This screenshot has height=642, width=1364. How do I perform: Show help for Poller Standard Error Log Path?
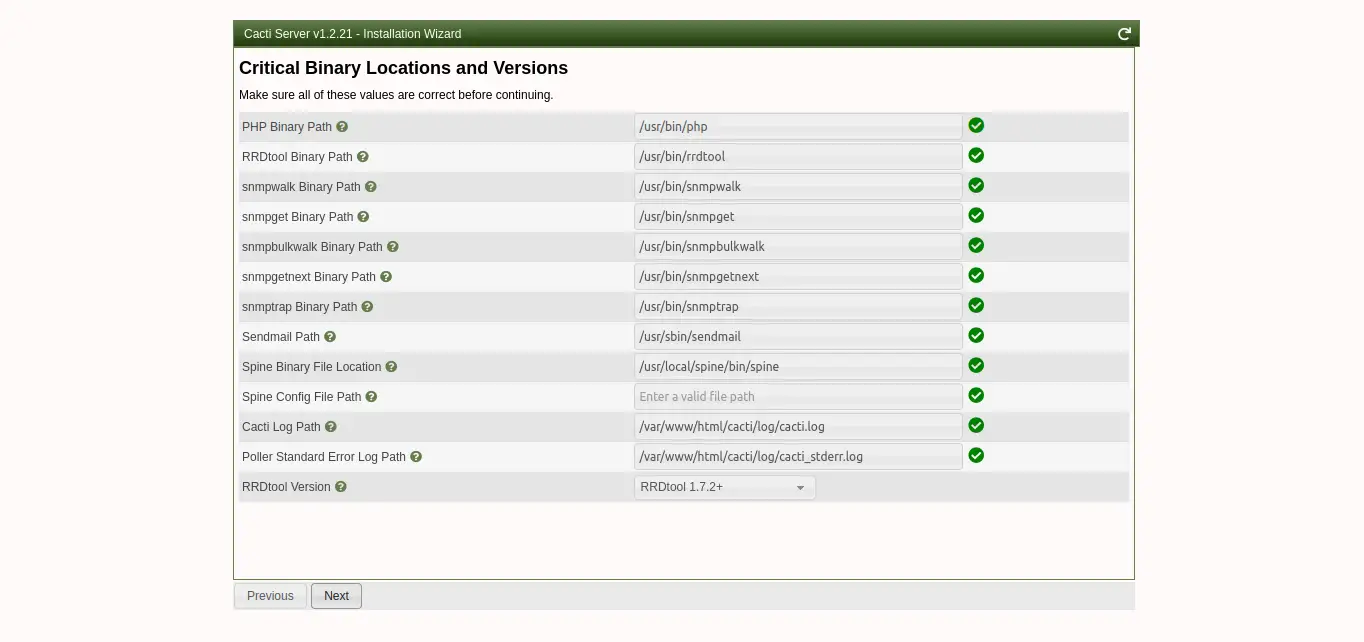coord(416,457)
